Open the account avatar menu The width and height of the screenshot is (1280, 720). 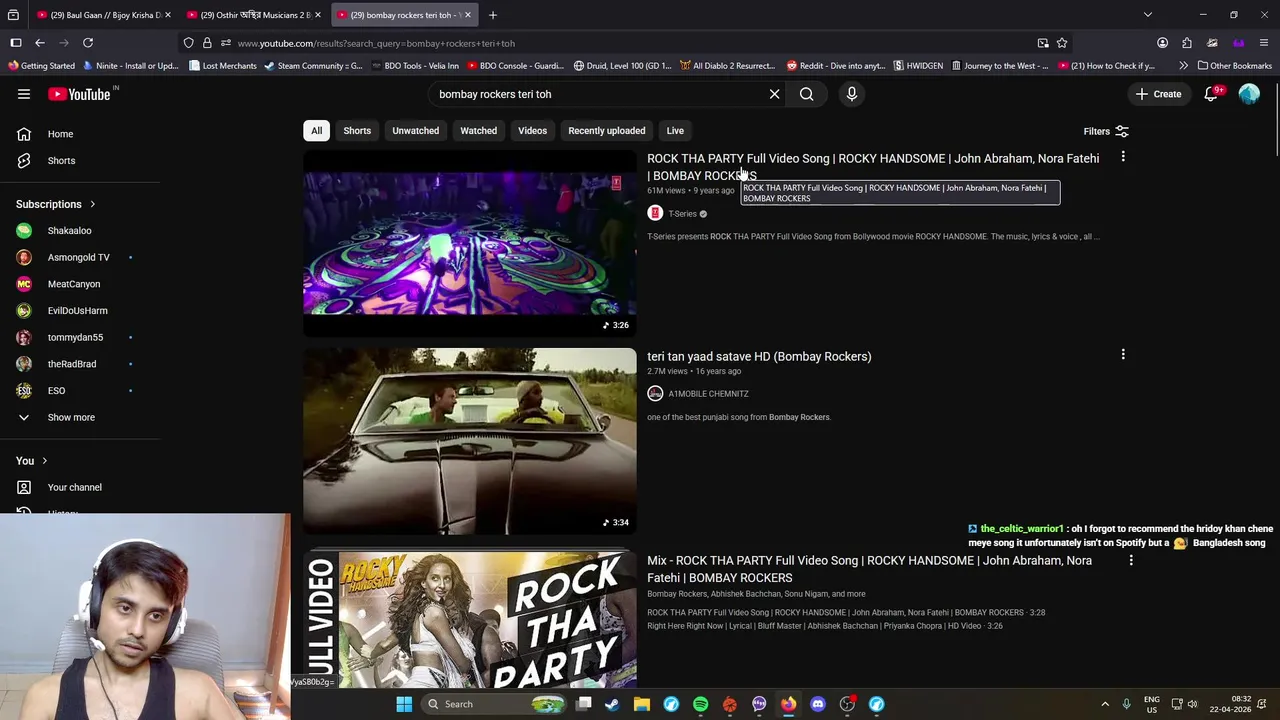[1249, 94]
